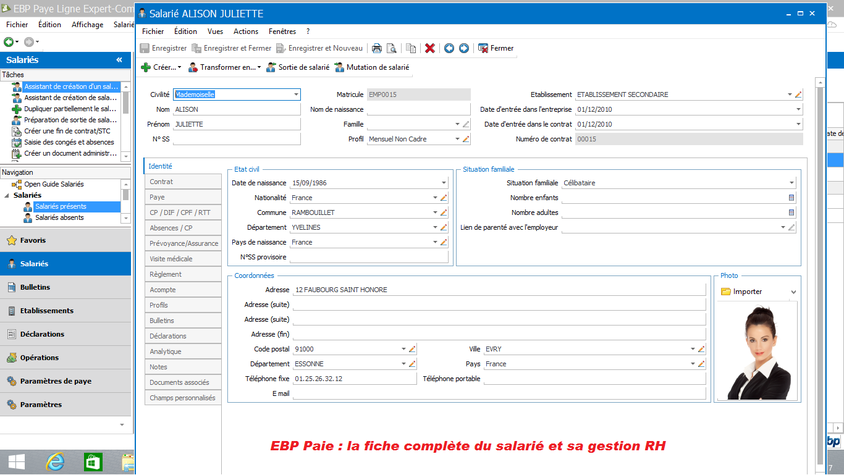Click Enregistrer et Fermer
This screenshot has height=475, width=844.
232,48
